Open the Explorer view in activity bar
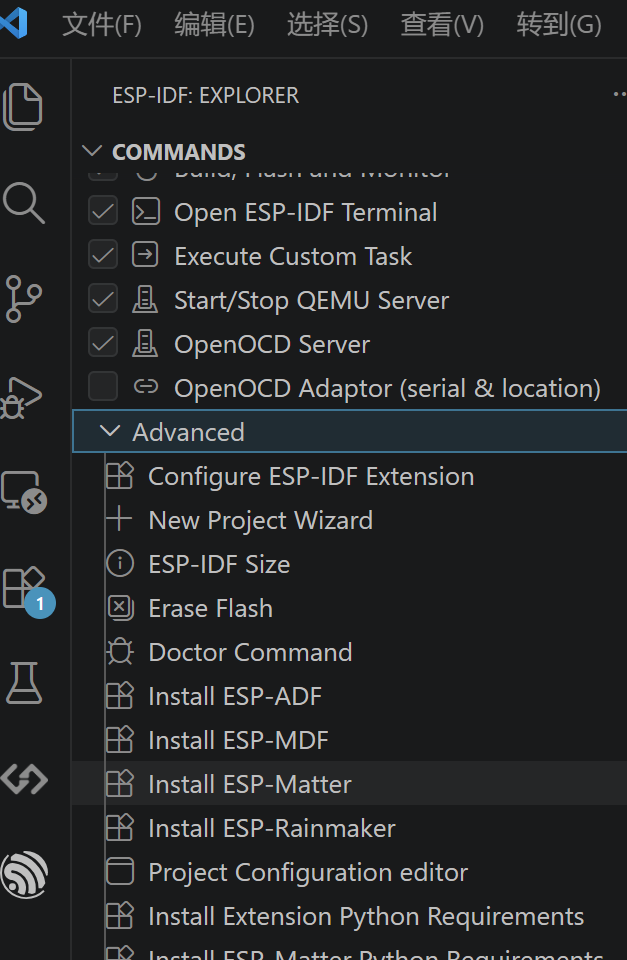The height and width of the screenshot is (960, 627). coord(23,107)
